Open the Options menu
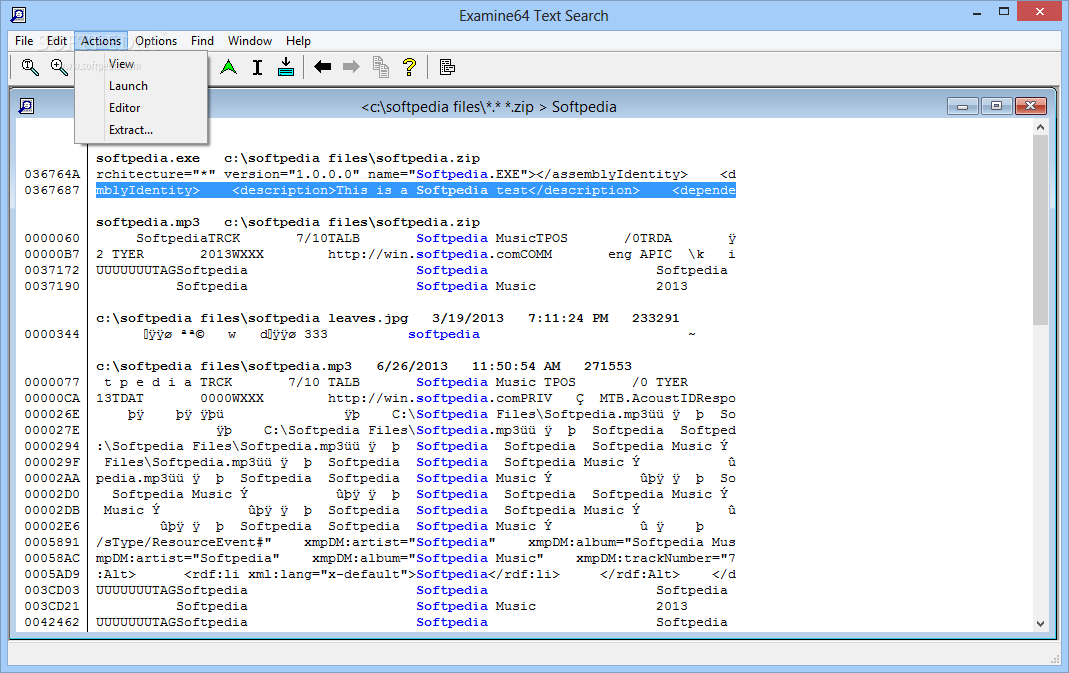1069x673 pixels. coord(156,41)
